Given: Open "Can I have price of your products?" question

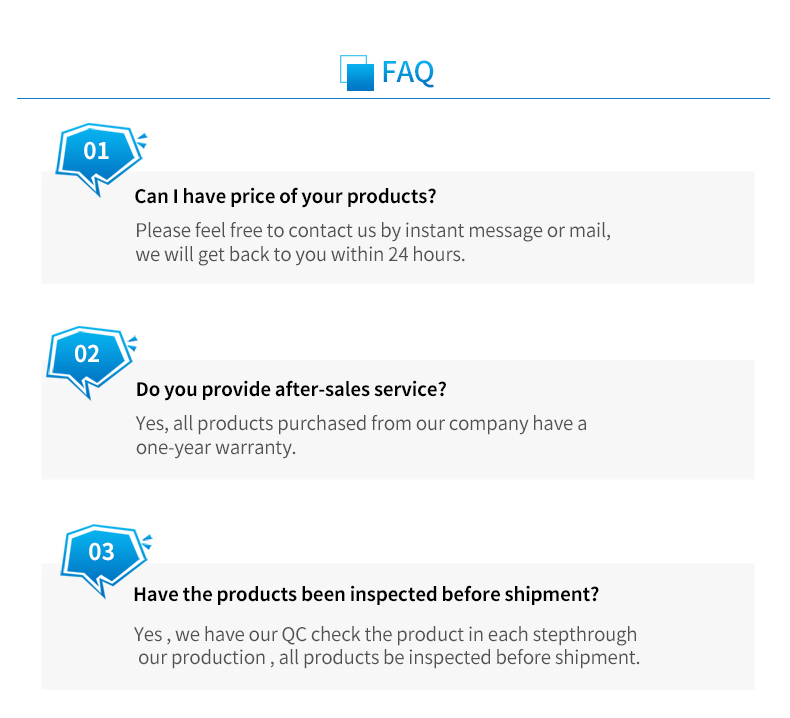Looking at the screenshot, I should 285,196.
